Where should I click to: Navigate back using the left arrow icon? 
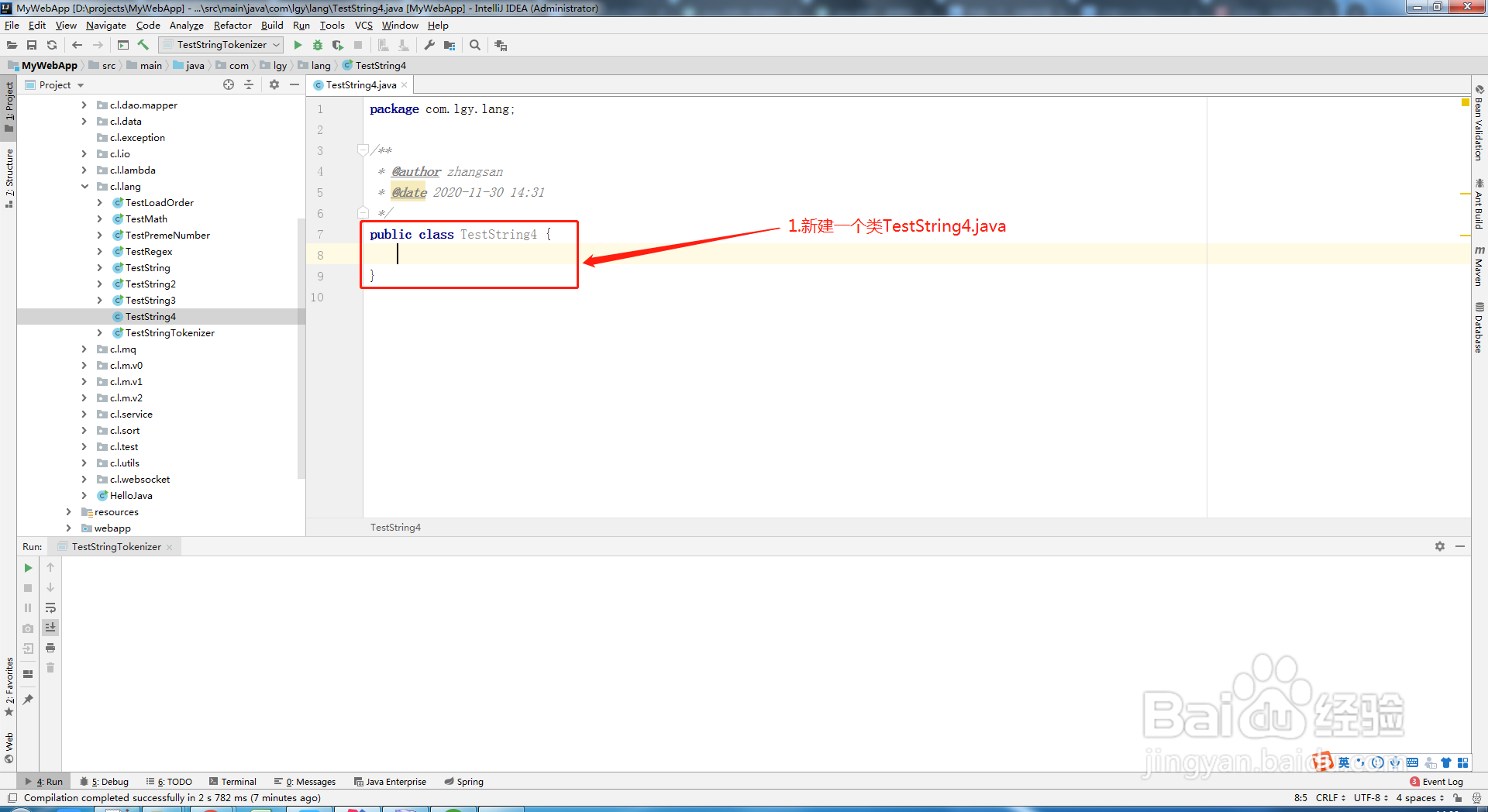(x=77, y=45)
